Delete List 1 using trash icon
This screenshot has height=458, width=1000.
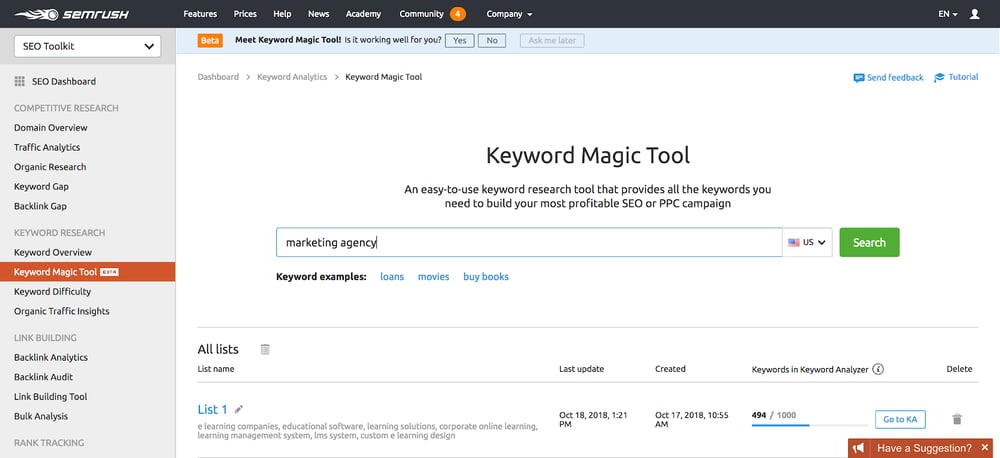tap(957, 419)
